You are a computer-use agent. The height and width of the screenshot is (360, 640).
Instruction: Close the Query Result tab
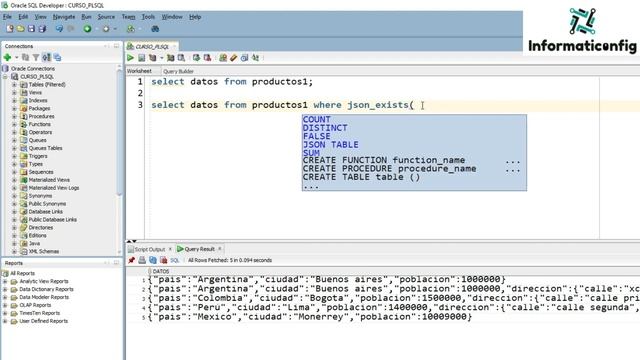point(220,249)
